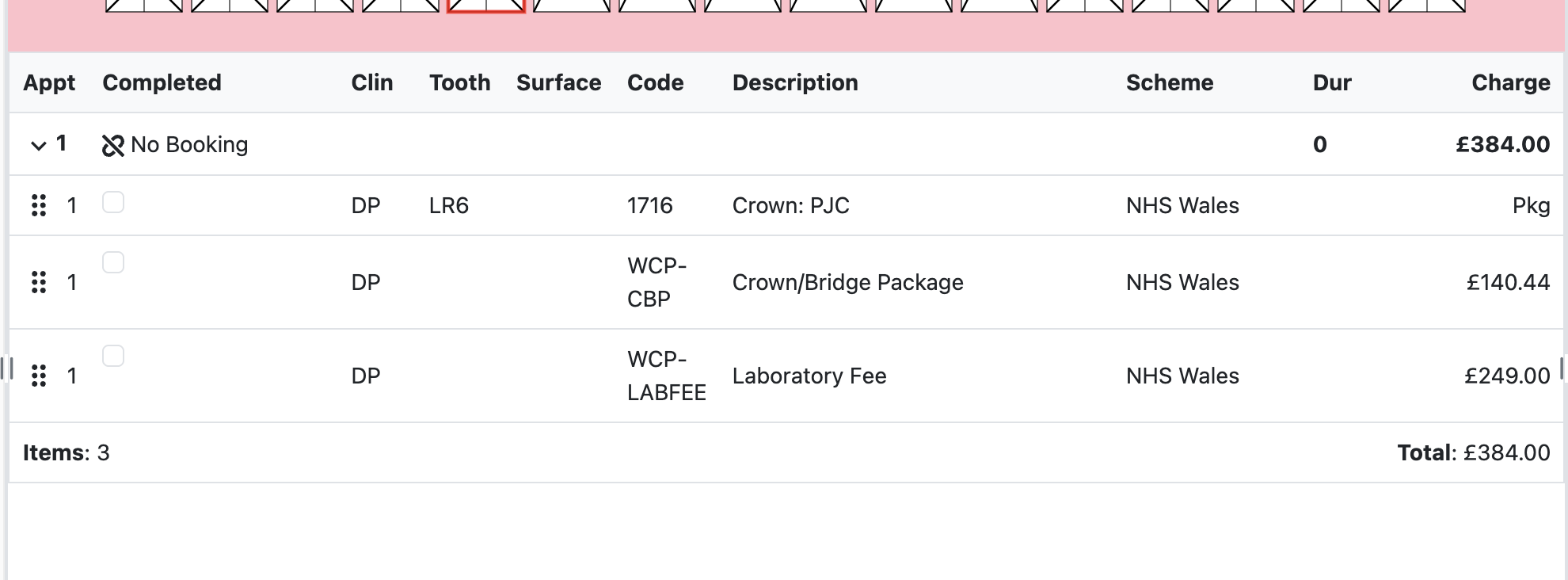Viewport: 1568px width, 580px height.
Task: Click code 1716 in first row
Action: [649, 205]
